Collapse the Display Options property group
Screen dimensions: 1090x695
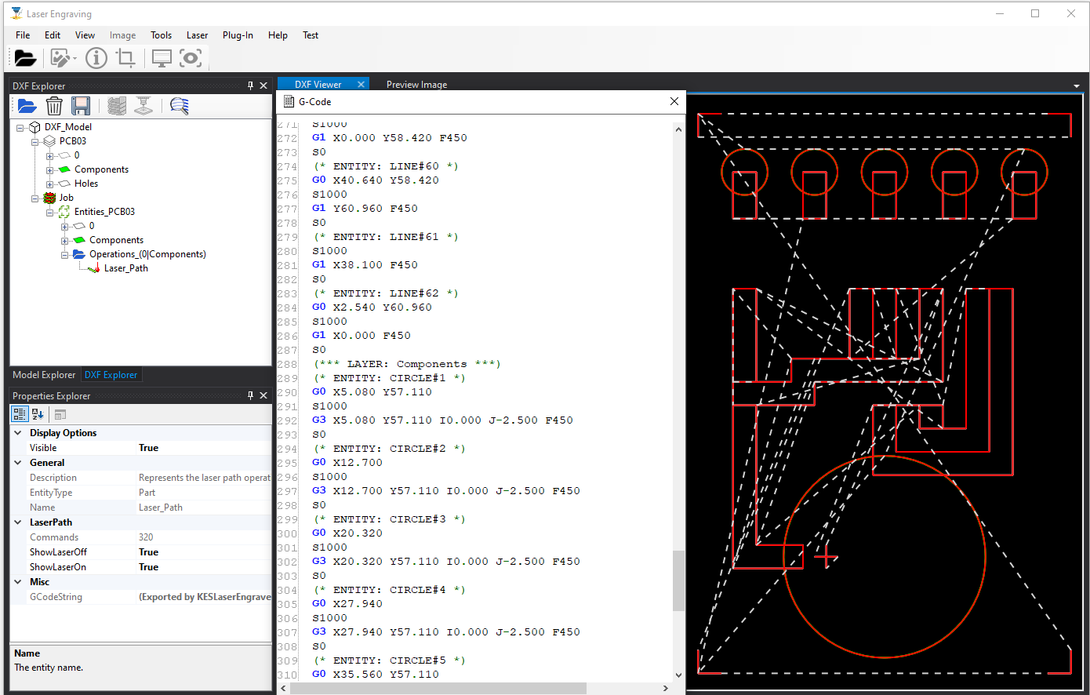[19, 433]
